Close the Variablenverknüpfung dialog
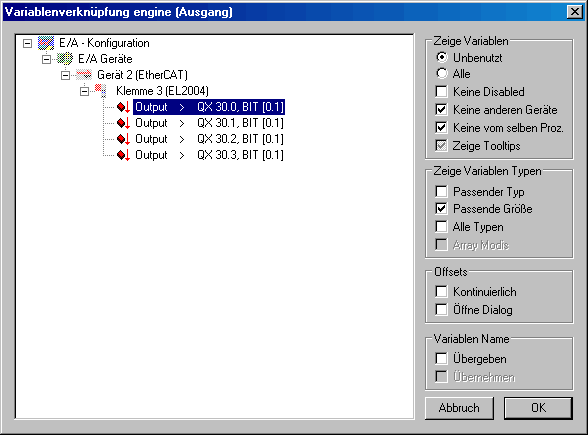Viewport: 588px width, 435px height. [574, 12]
